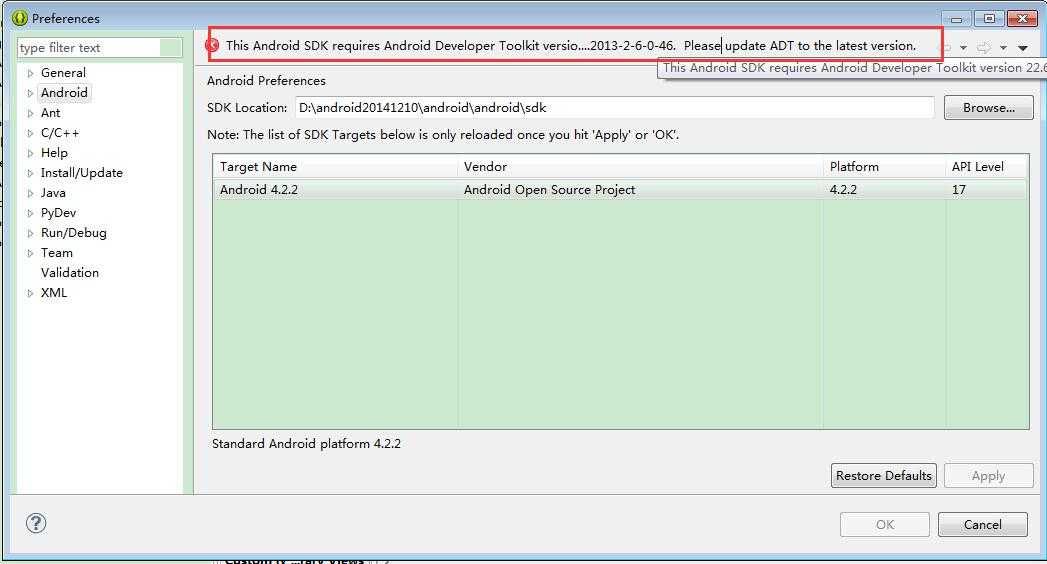Select the Run/Debug entry
Image resolution: width=1047 pixels, height=564 pixels.
pyautogui.click(x=73, y=233)
